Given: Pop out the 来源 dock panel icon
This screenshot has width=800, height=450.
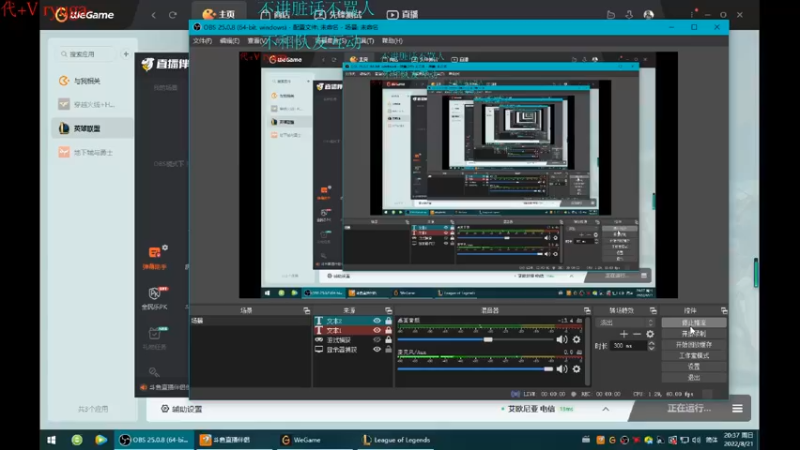Looking at the screenshot, I should (389, 311).
